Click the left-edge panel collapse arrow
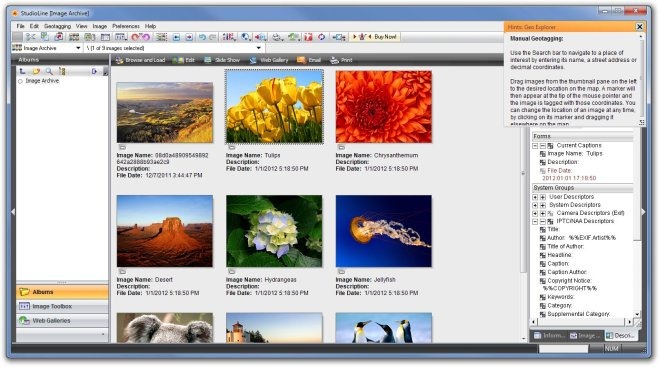Image resolution: width=660 pixels, height=367 pixels. coord(13,212)
